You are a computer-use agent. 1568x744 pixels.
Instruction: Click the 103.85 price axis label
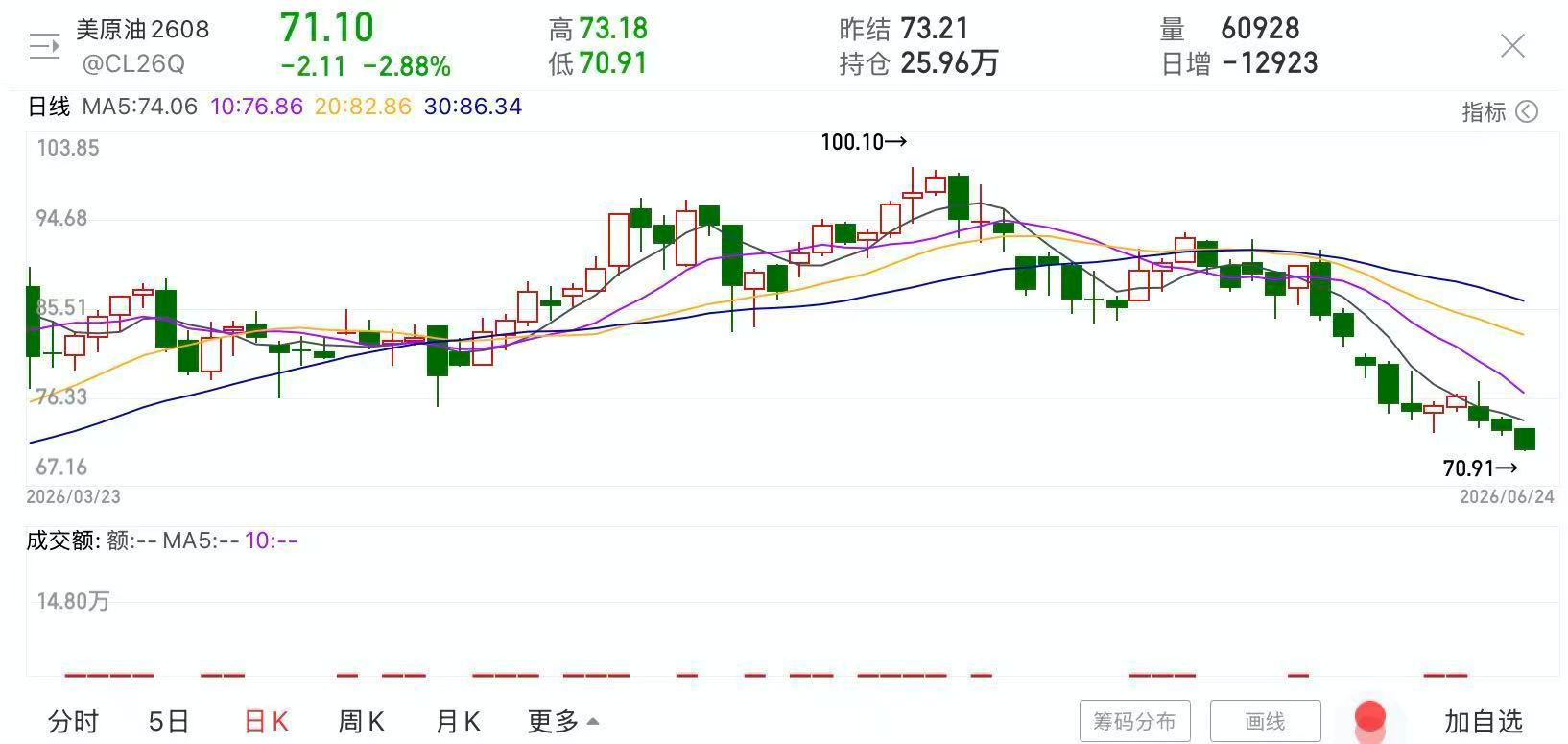(x=67, y=148)
